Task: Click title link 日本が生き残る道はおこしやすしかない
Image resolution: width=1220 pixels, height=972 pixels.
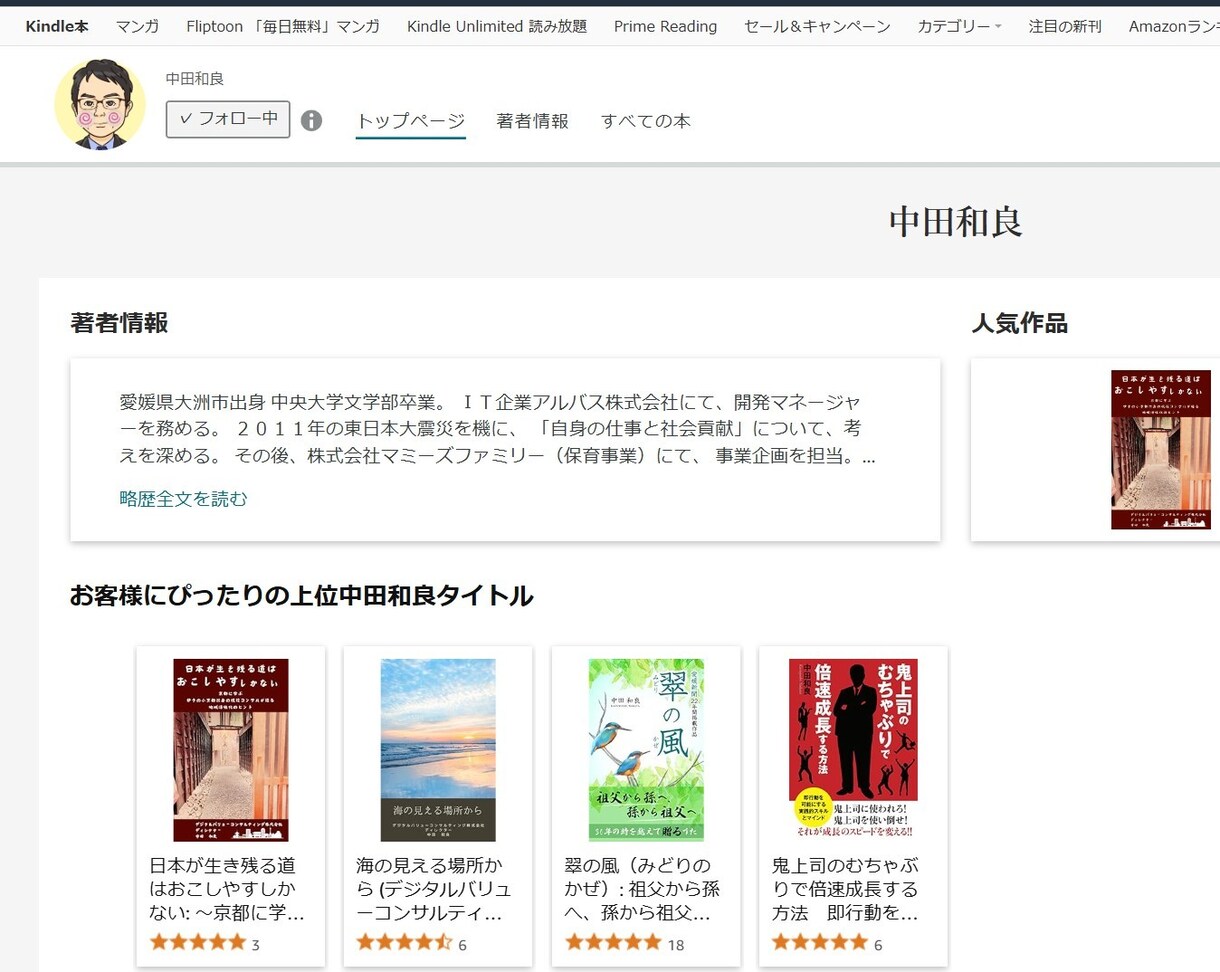Action: (227, 889)
